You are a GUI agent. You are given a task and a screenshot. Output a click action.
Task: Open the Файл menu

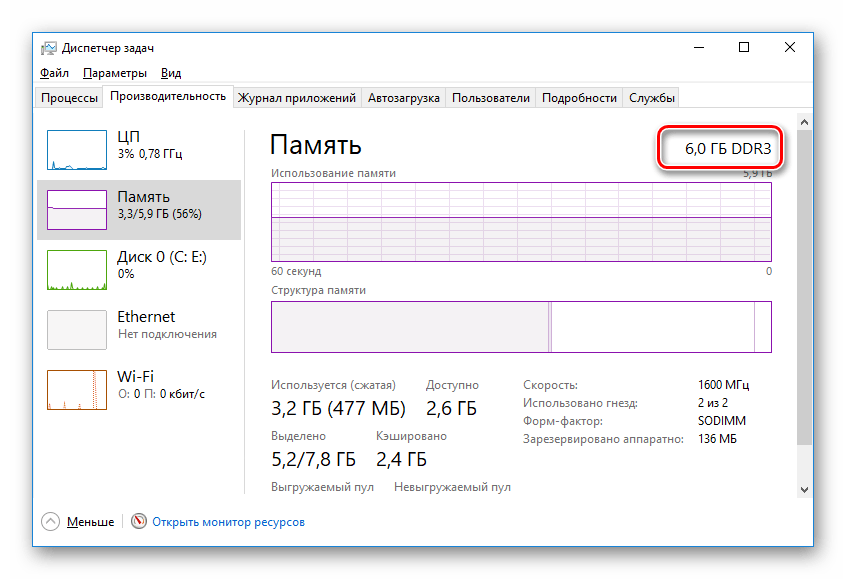tap(55, 73)
